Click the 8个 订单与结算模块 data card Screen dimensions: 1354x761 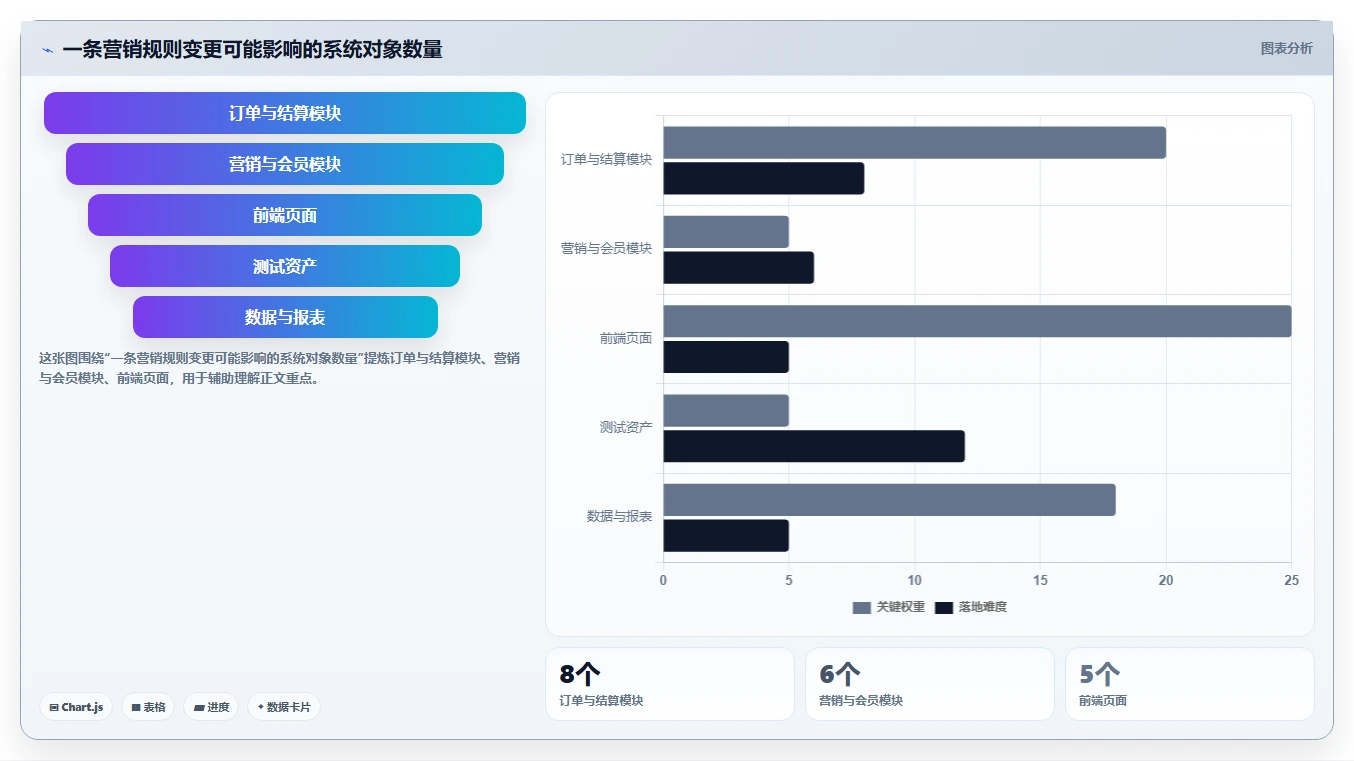[x=670, y=684]
